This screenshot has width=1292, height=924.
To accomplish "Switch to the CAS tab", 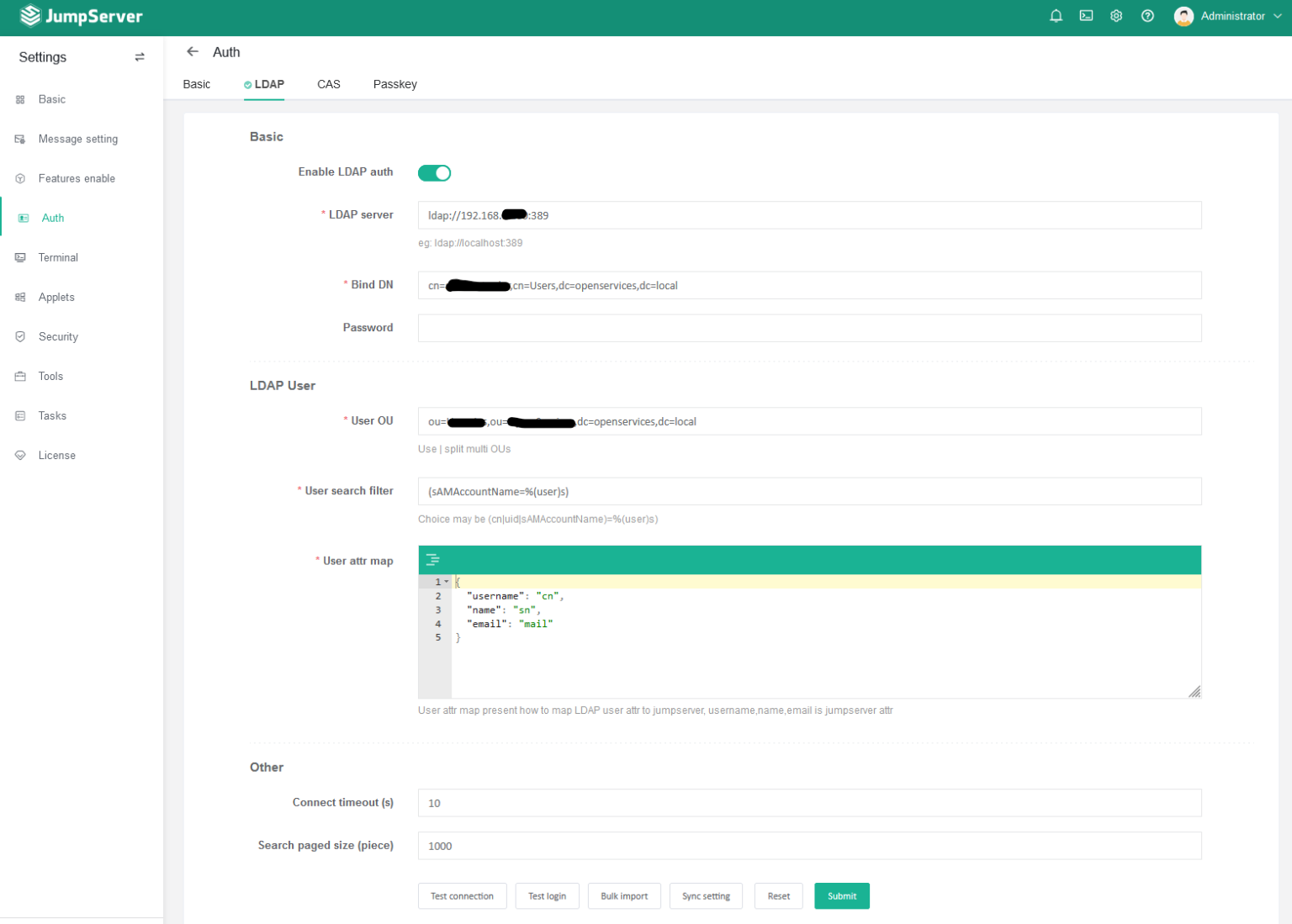I will [x=329, y=84].
